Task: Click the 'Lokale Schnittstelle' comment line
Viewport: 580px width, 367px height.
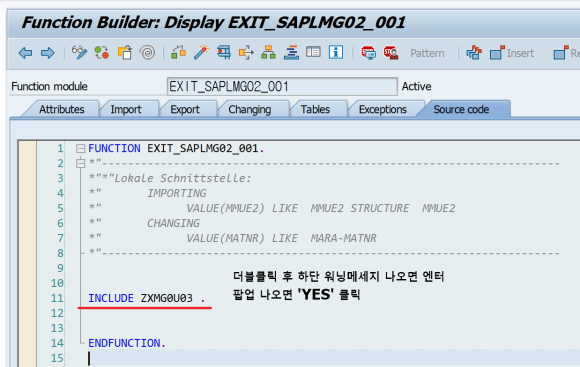Action: tap(170, 178)
